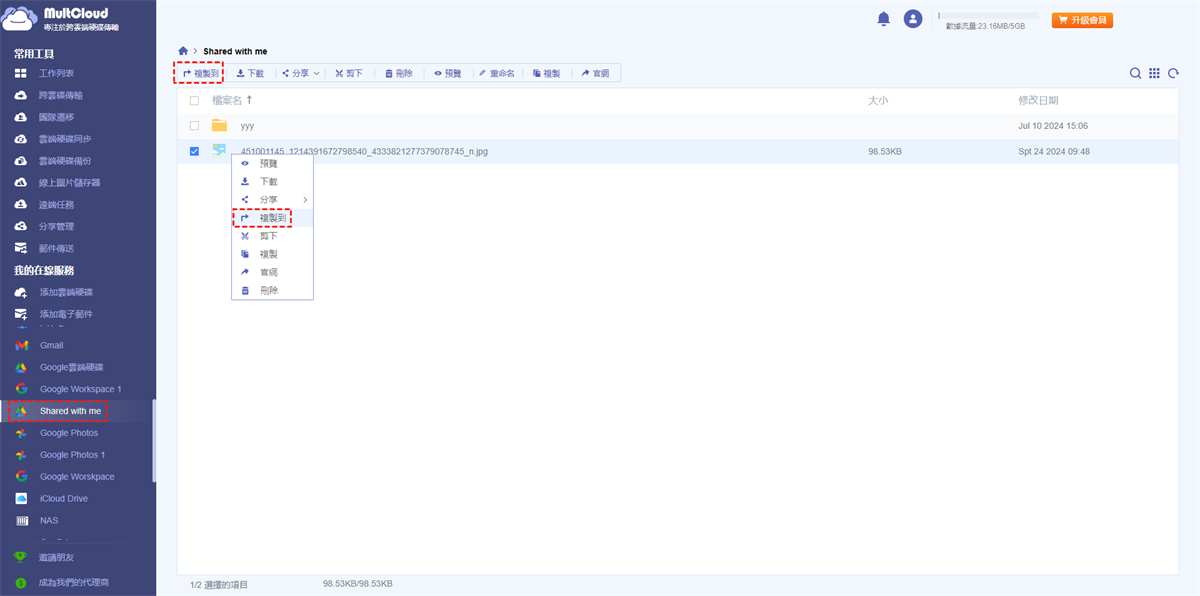Open 分享管理 in the sidebar

click(x=56, y=227)
